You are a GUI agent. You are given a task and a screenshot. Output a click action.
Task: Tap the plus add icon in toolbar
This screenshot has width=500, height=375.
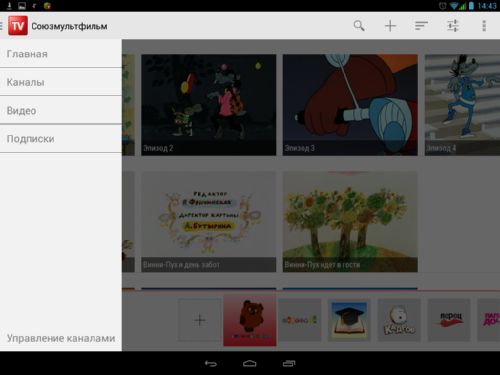click(x=390, y=26)
